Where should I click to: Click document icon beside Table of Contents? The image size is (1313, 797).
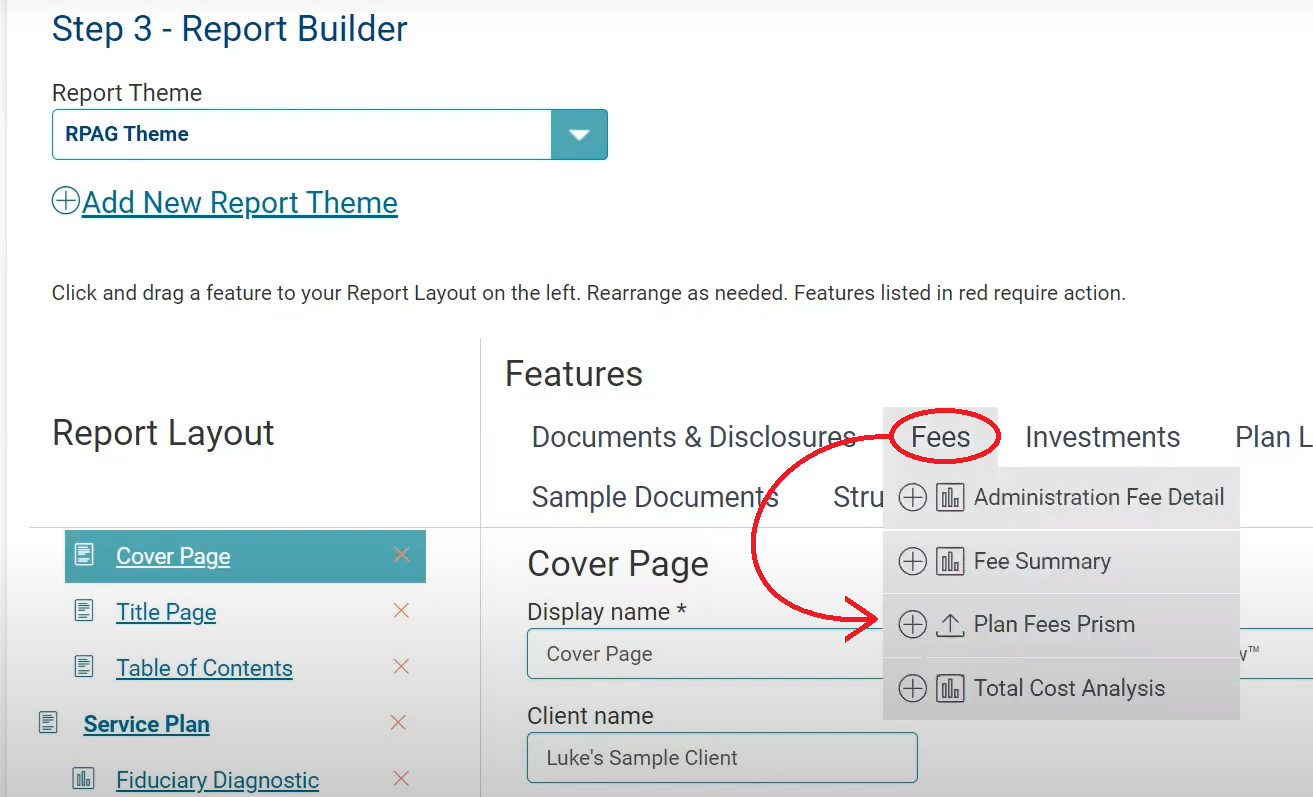tap(85, 665)
